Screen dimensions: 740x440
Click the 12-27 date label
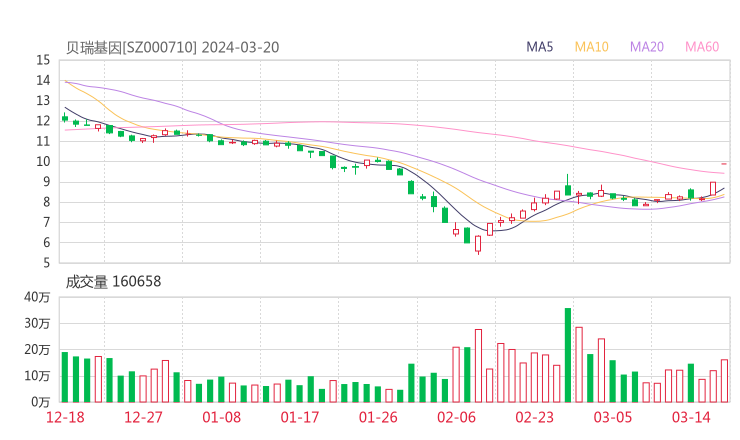coord(143,417)
